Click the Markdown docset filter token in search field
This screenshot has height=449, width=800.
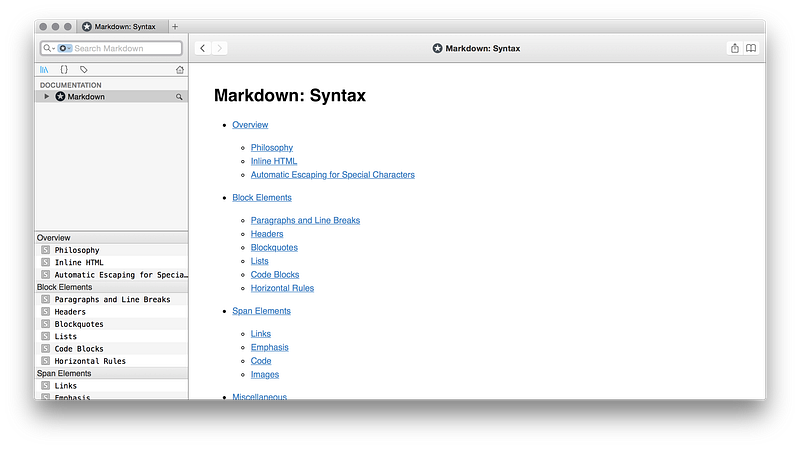coord(64,48)
